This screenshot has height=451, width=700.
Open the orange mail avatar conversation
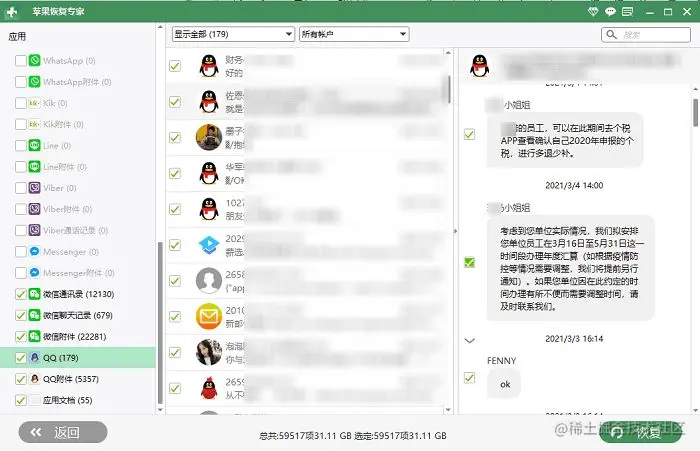point(208,316)
